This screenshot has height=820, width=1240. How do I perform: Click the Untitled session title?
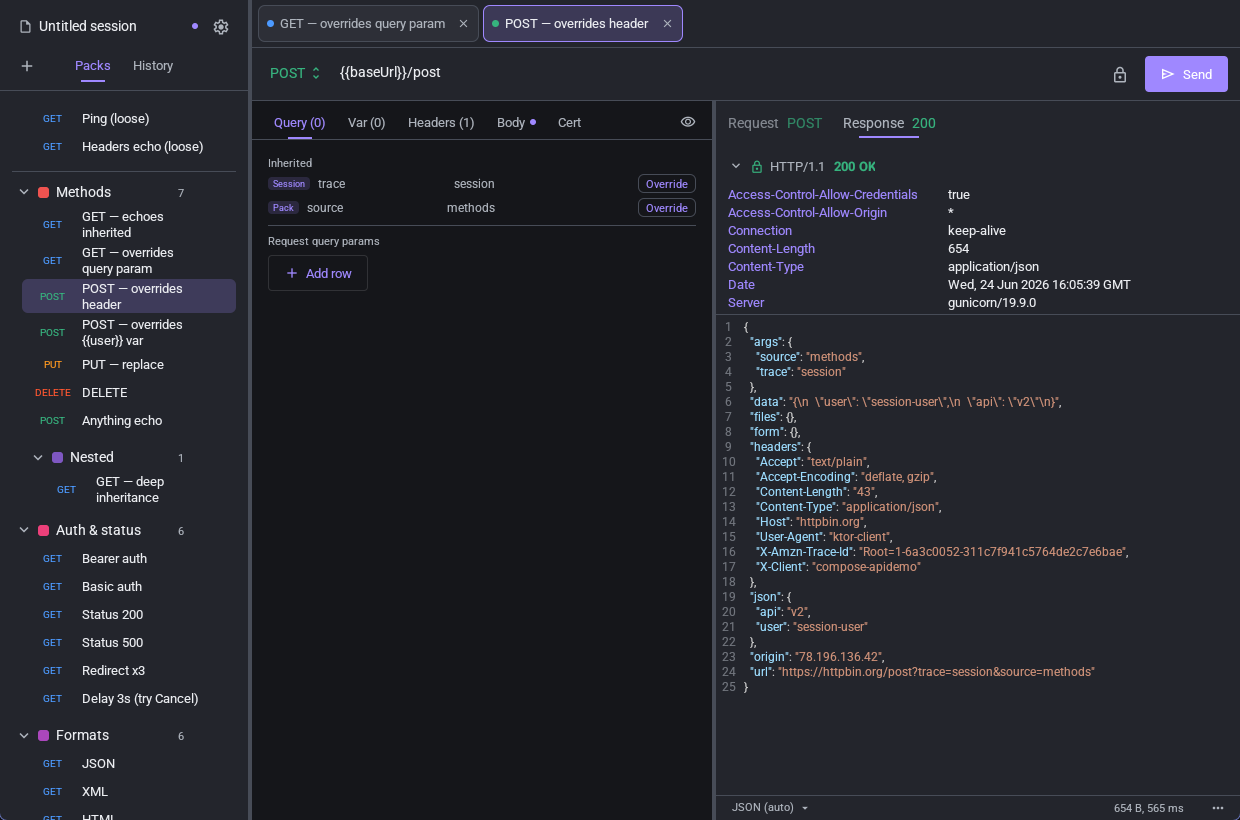click(x=88, y=27)
